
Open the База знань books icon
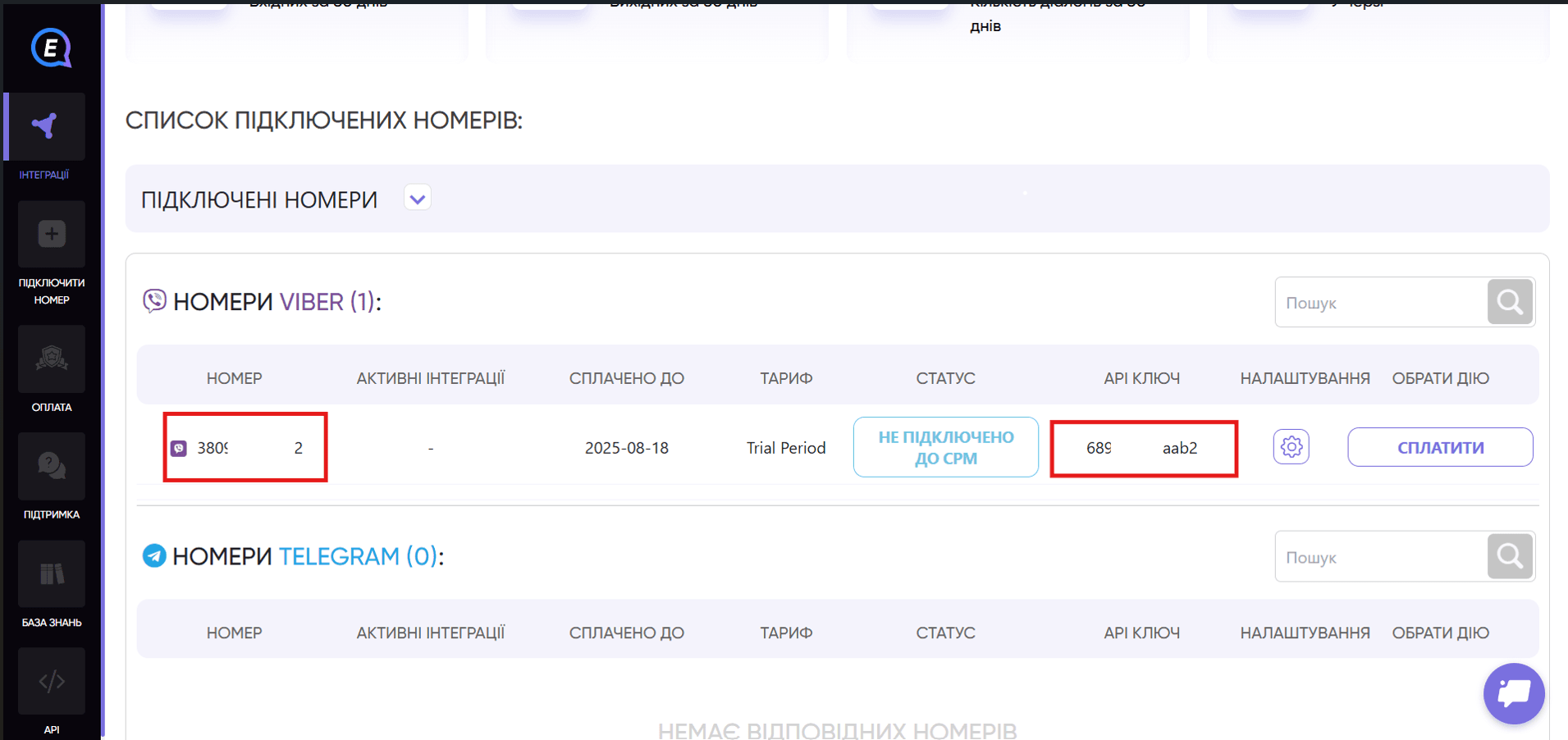(x=51, y=573)
